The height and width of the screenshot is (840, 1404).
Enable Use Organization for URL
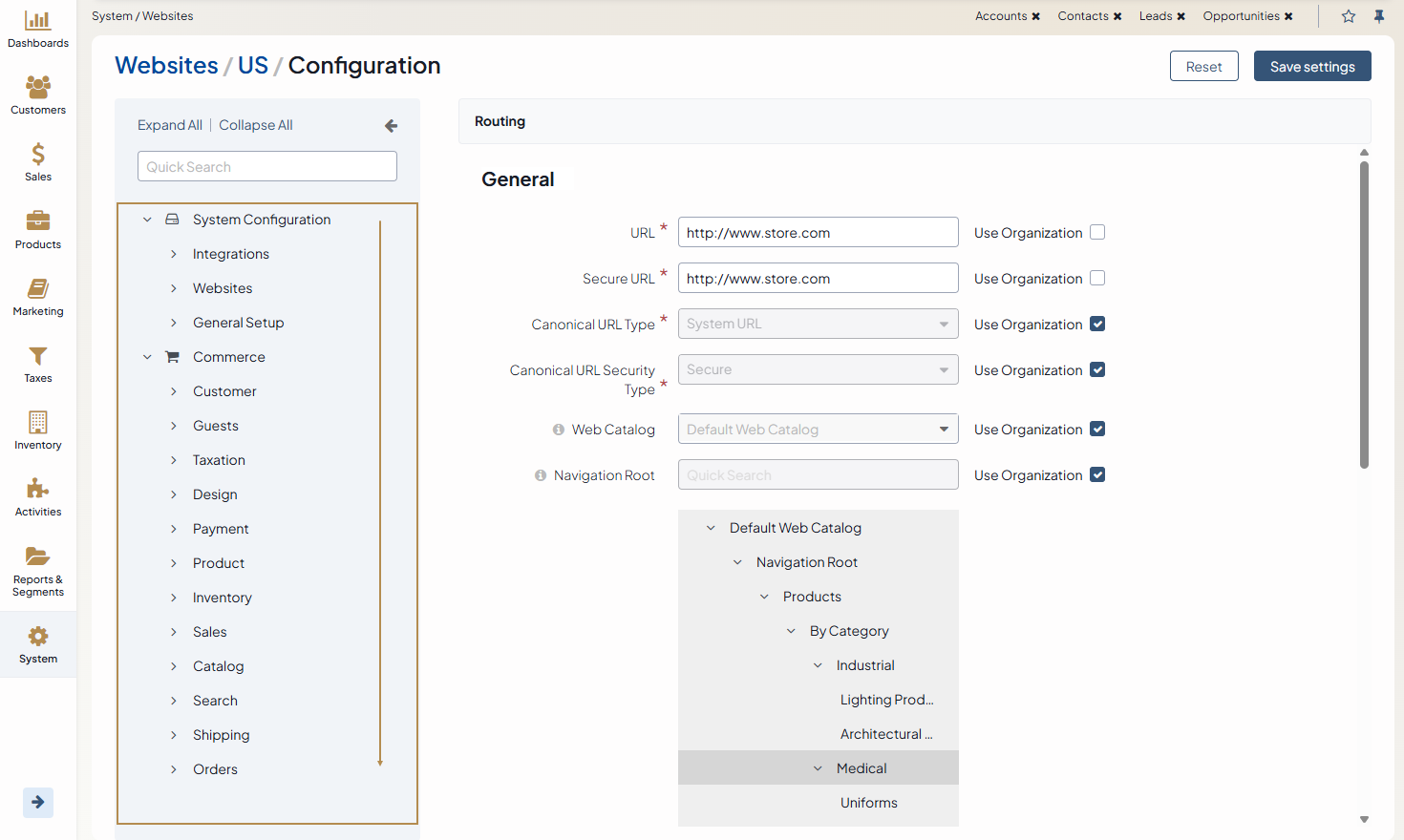1097,233
